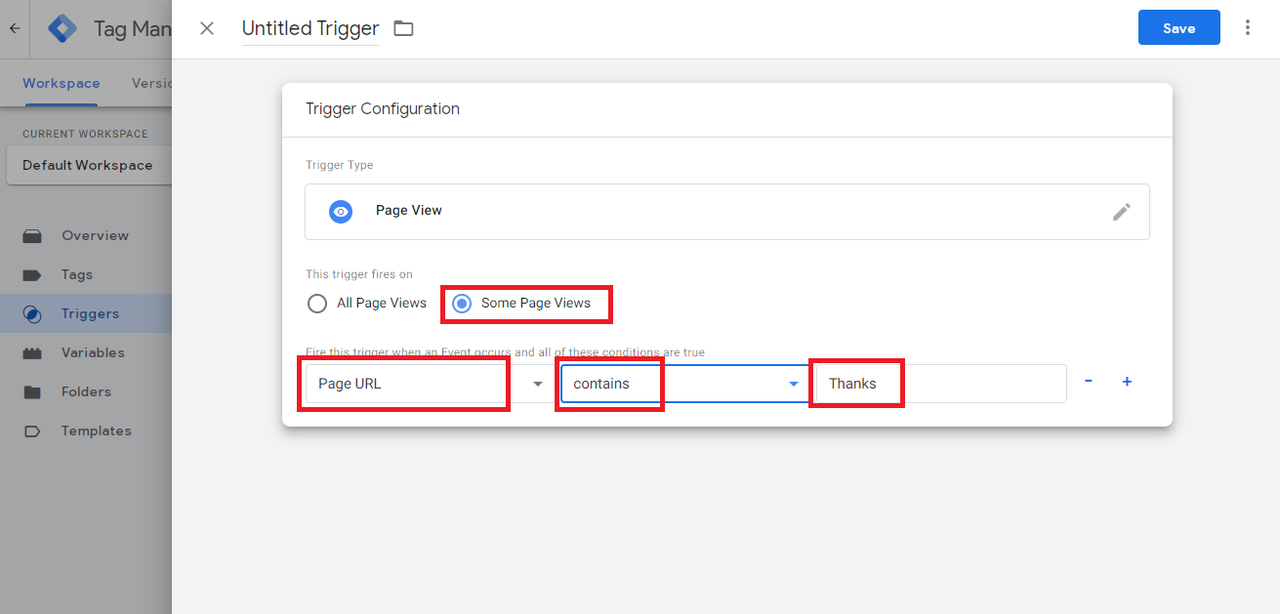
Task: Add a condition with plus button
Action: [1127, 382]
